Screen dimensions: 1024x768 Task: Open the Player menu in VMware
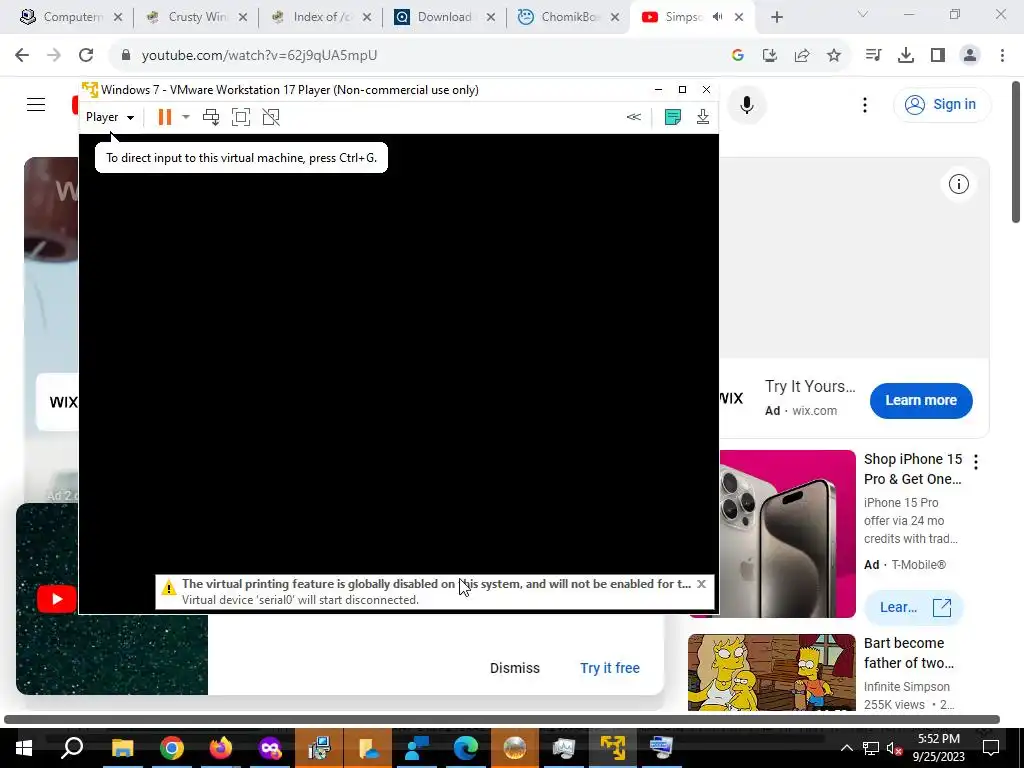click(x=110, y=117)
